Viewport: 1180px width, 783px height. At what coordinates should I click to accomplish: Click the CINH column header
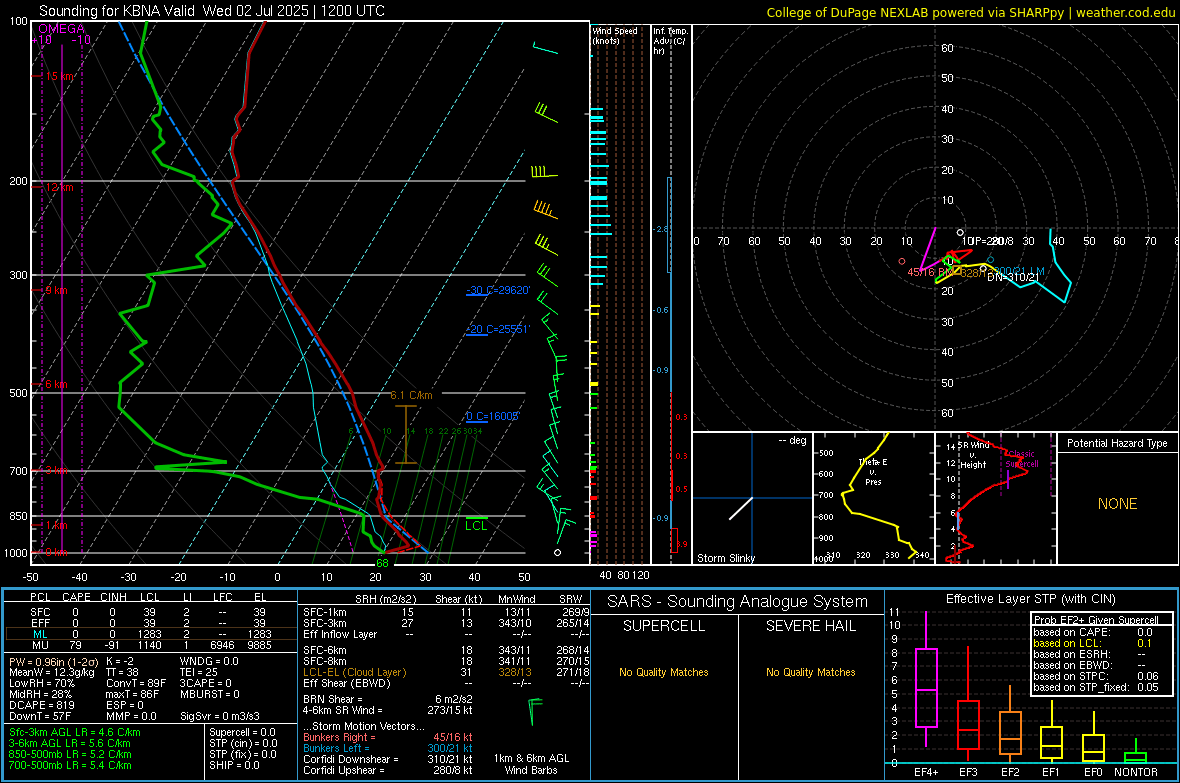113,597
